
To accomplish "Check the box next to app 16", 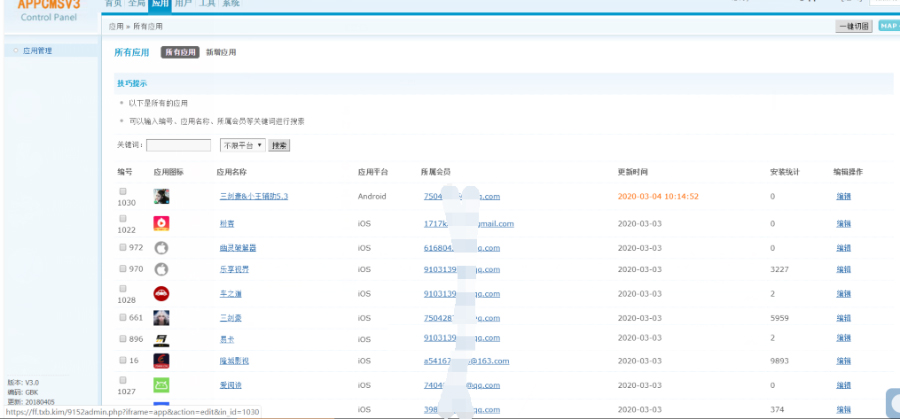I will (123, 360).
